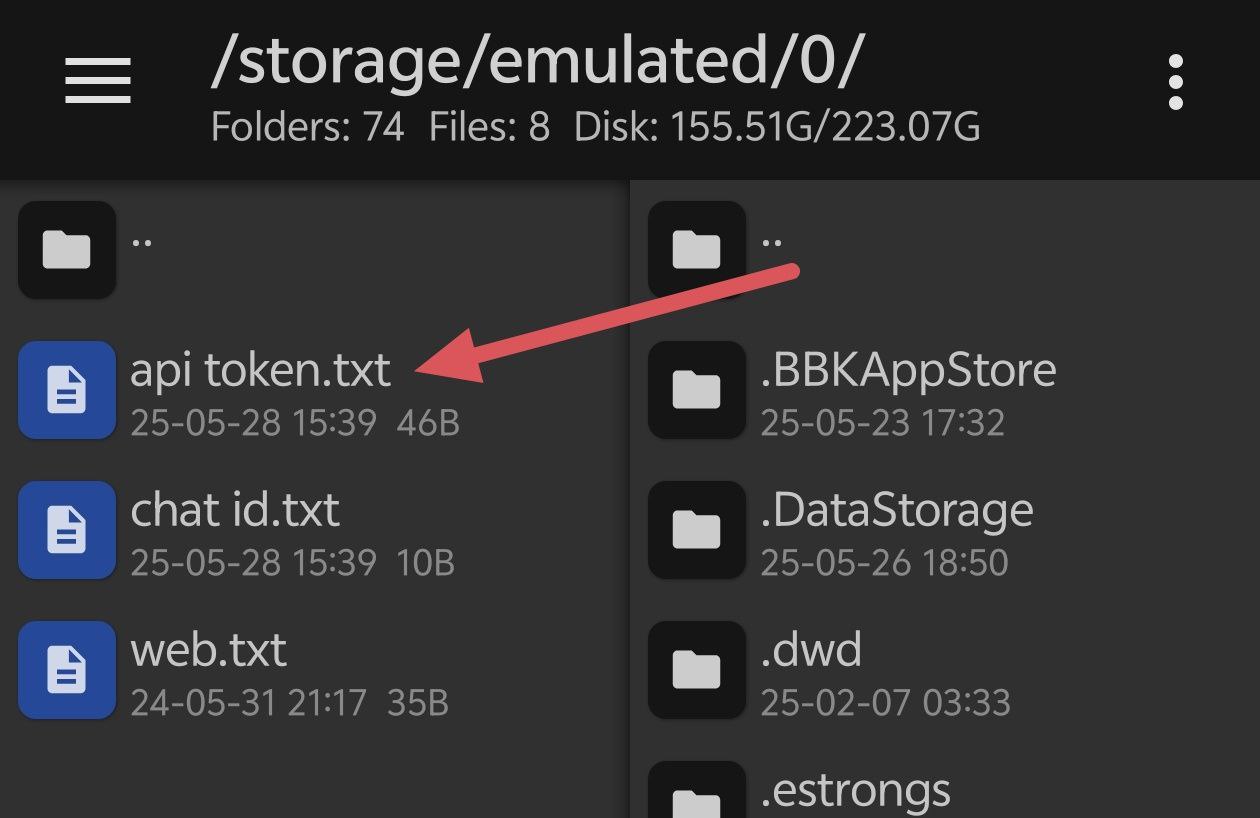The height and width of the screenshot is (818, 1260).
Task: Tap the web.txt document icon
Action: pyautogui.click(x=67, y=670)
